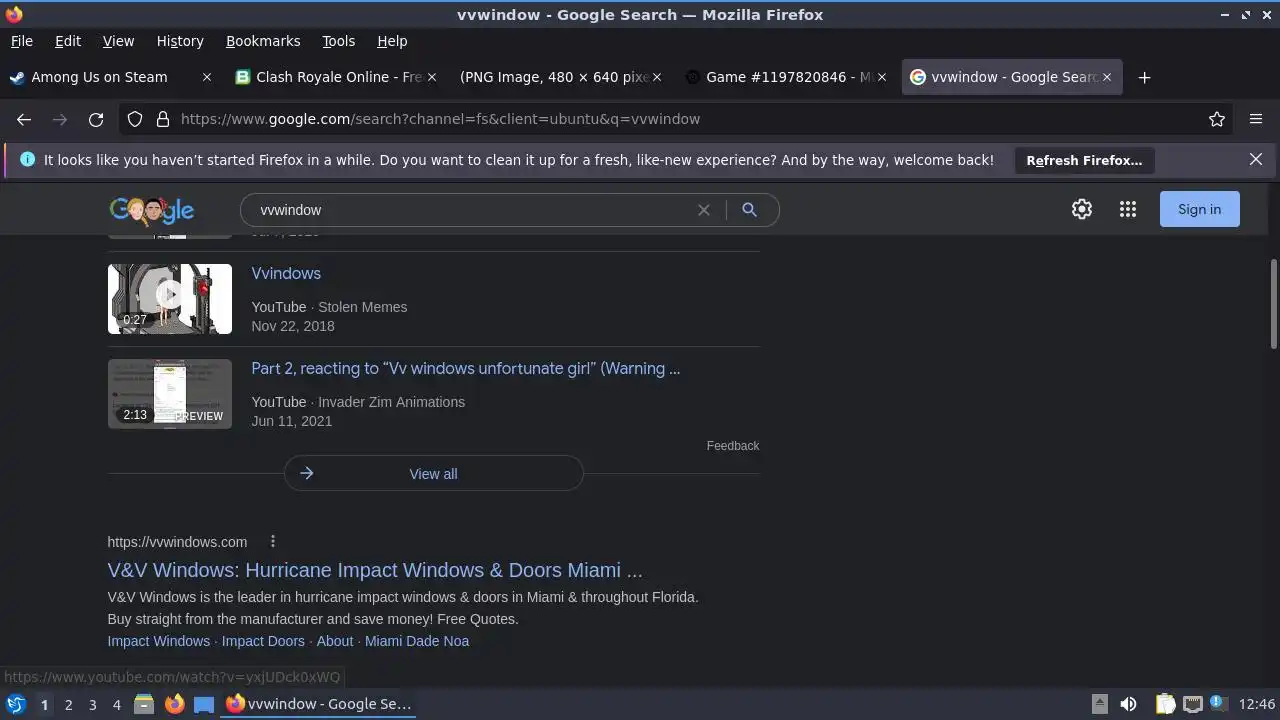
Task: Open the Part 2 reacting video link
Action: [x=466, y=368]
